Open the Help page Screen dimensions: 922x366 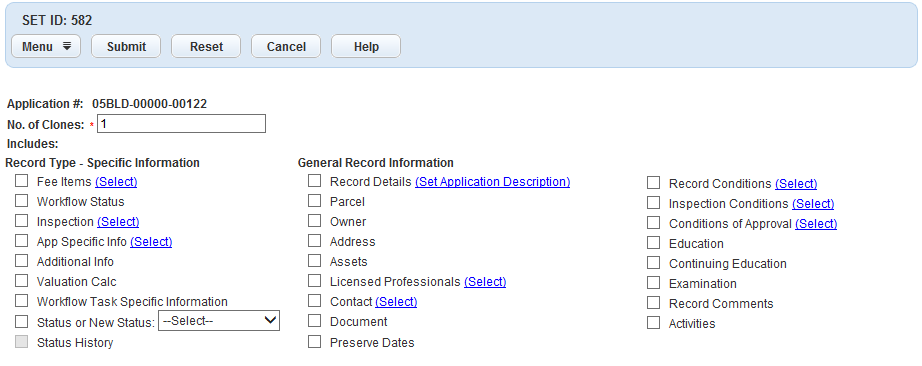click(366, 46)
